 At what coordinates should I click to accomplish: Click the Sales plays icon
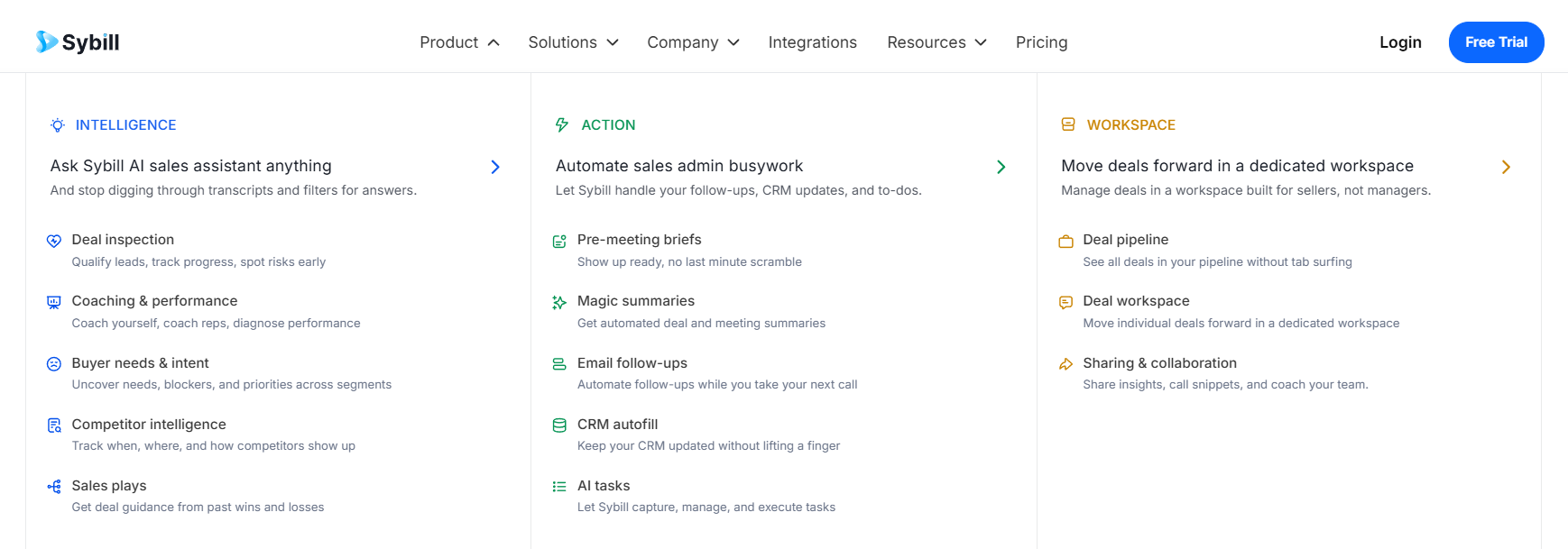(x=54, y=487)
